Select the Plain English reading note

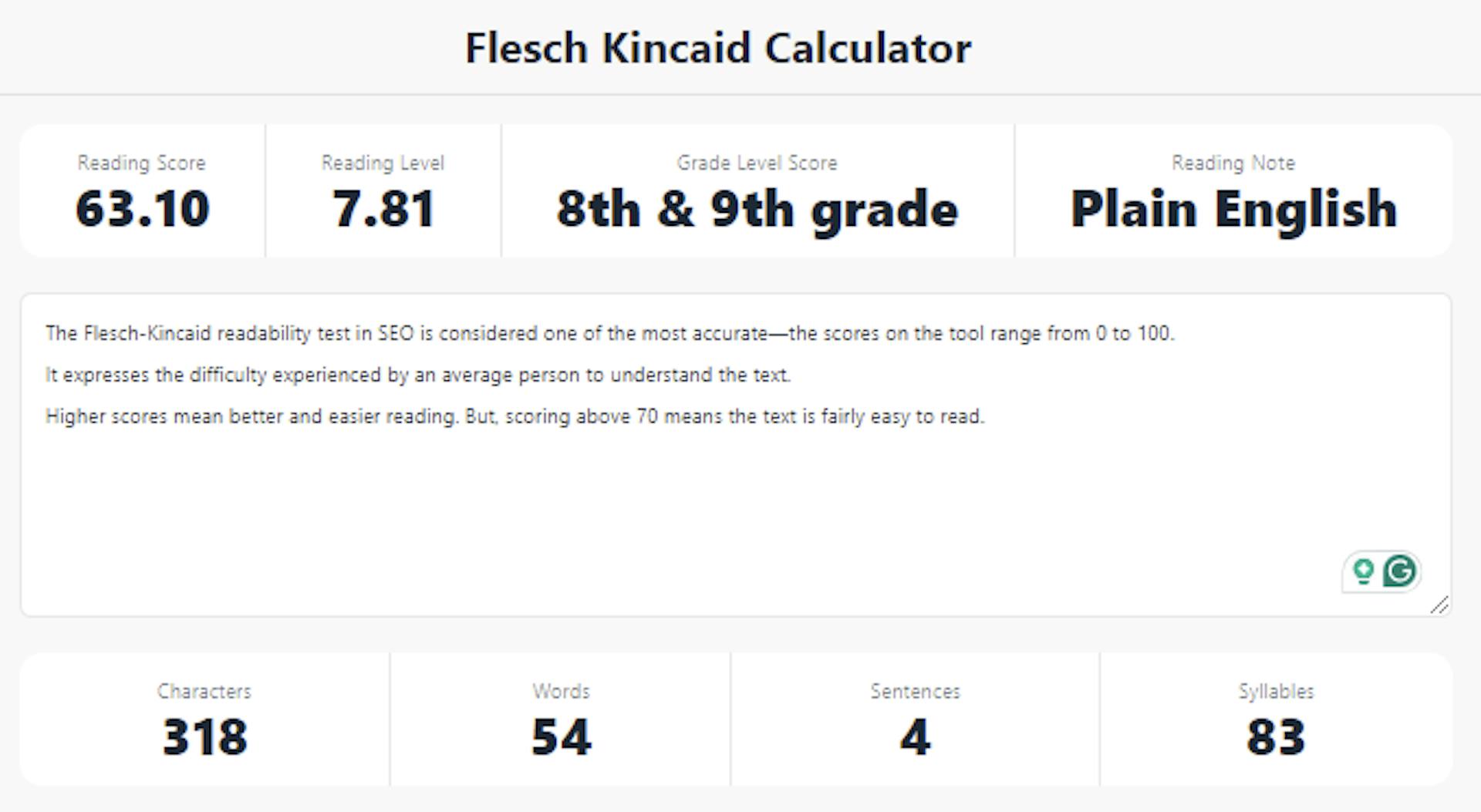1233,209
